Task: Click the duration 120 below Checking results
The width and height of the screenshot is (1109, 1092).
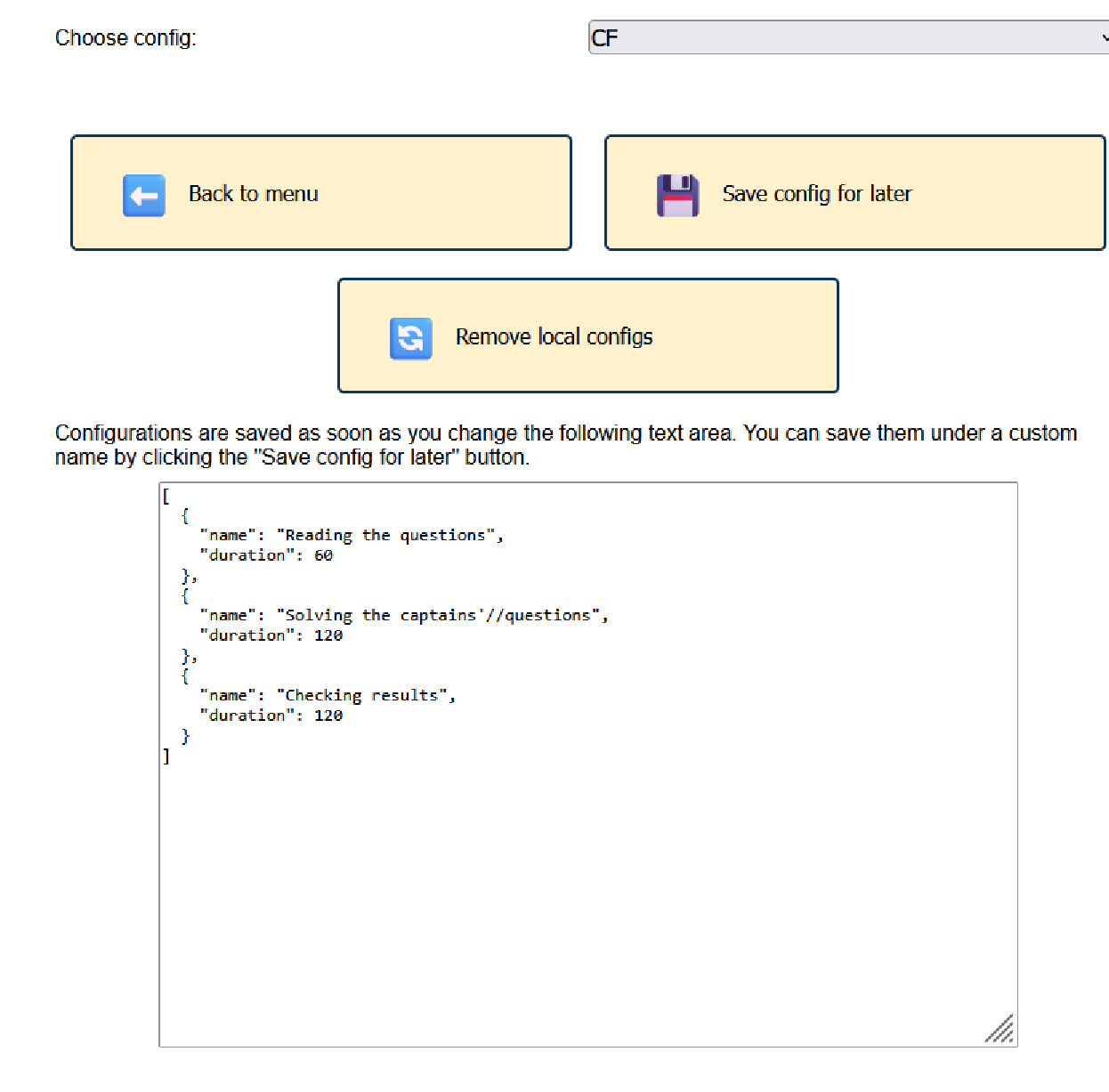Action: point(328,716)
